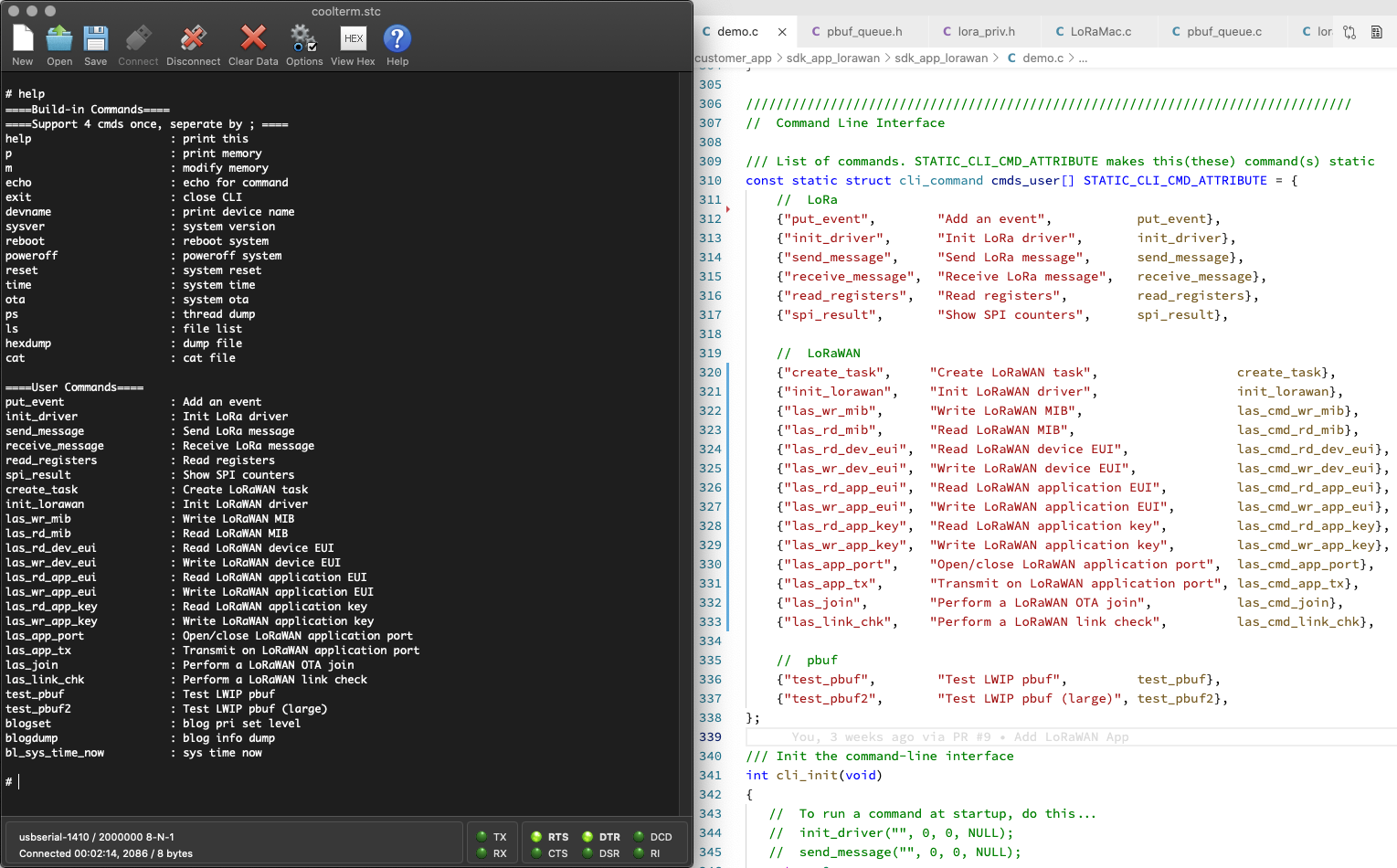Open the Help question mark icon
1397x868 pixels.
397,38
